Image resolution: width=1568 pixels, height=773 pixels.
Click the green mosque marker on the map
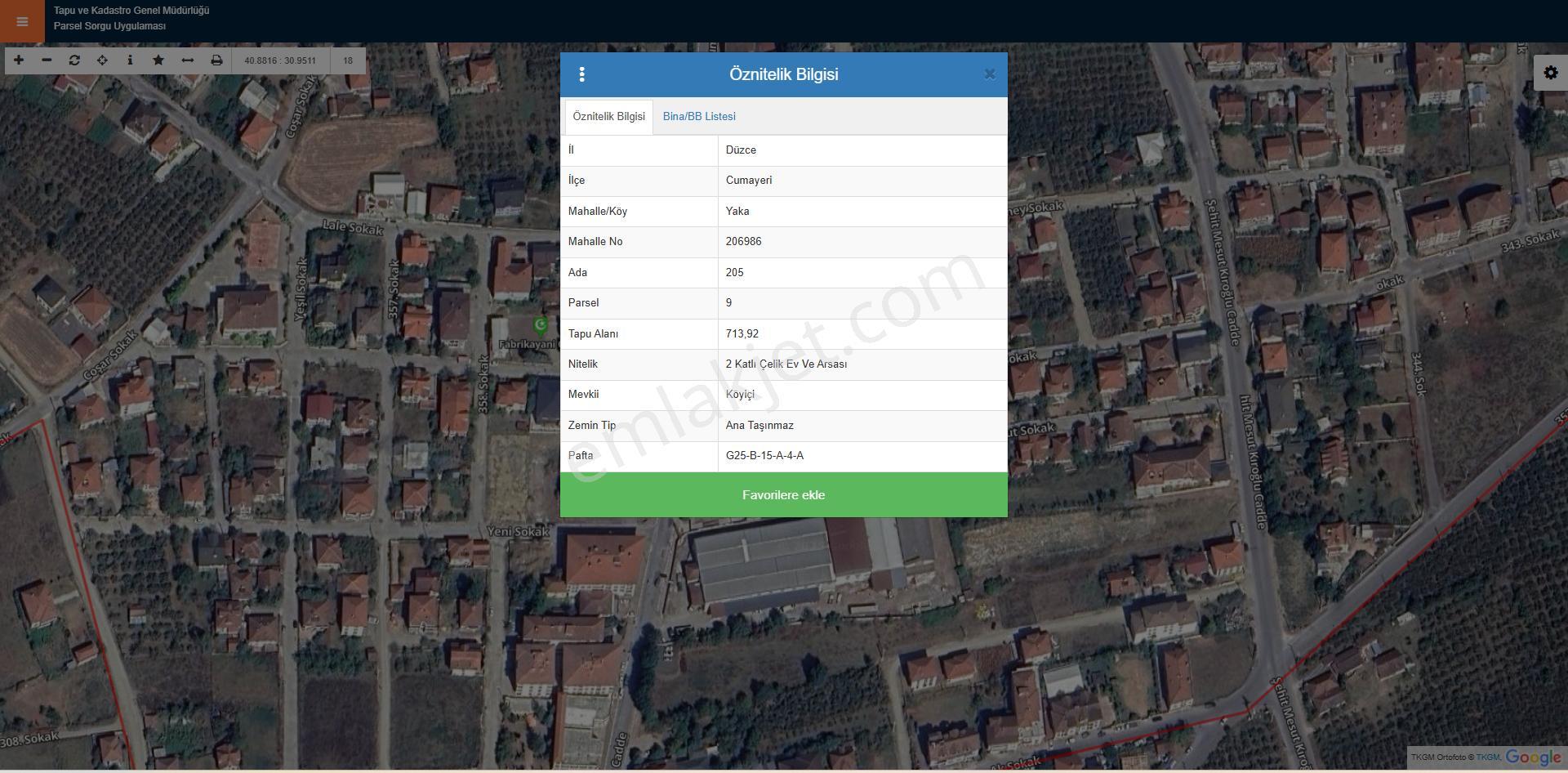point(540,326)
